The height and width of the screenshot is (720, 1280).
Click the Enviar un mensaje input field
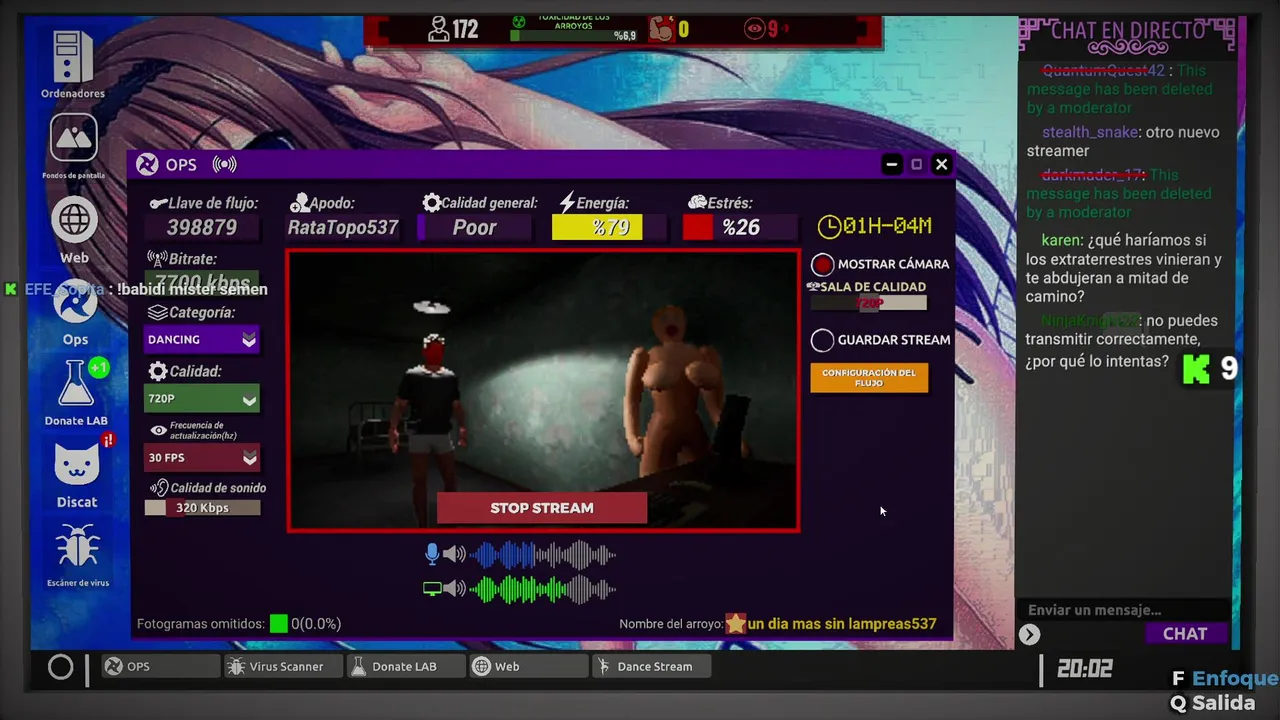(1123, 610)
